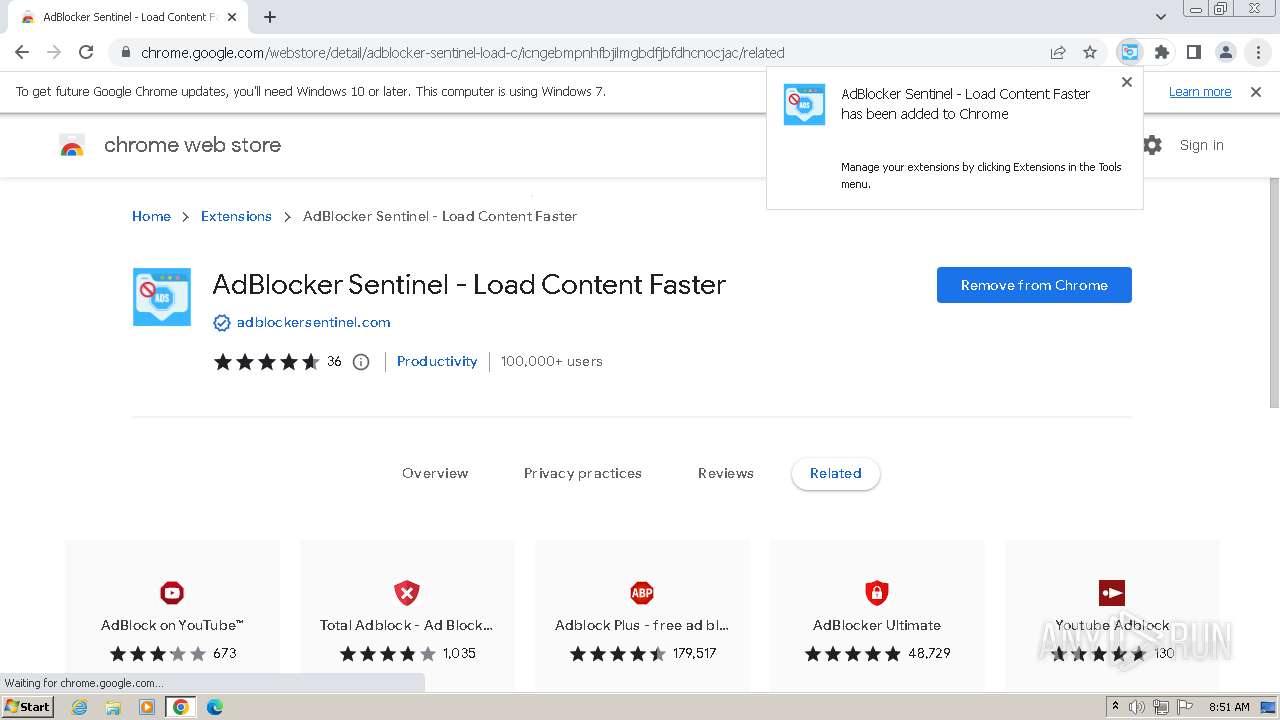This screenshot has width=1280, height=720.
Task: Go to Home breadcrumb
Action: tap(151, 216)
